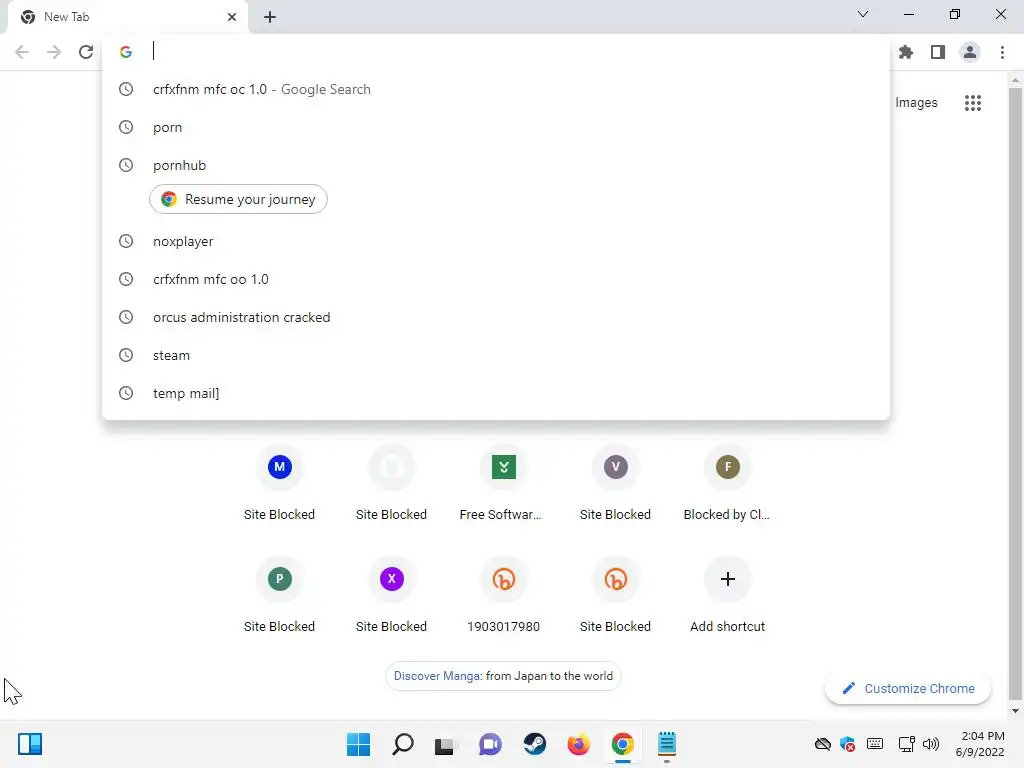Screen dimensions: 1024x768
Task: Select the New Tab tab
Action: pos(127,17)
